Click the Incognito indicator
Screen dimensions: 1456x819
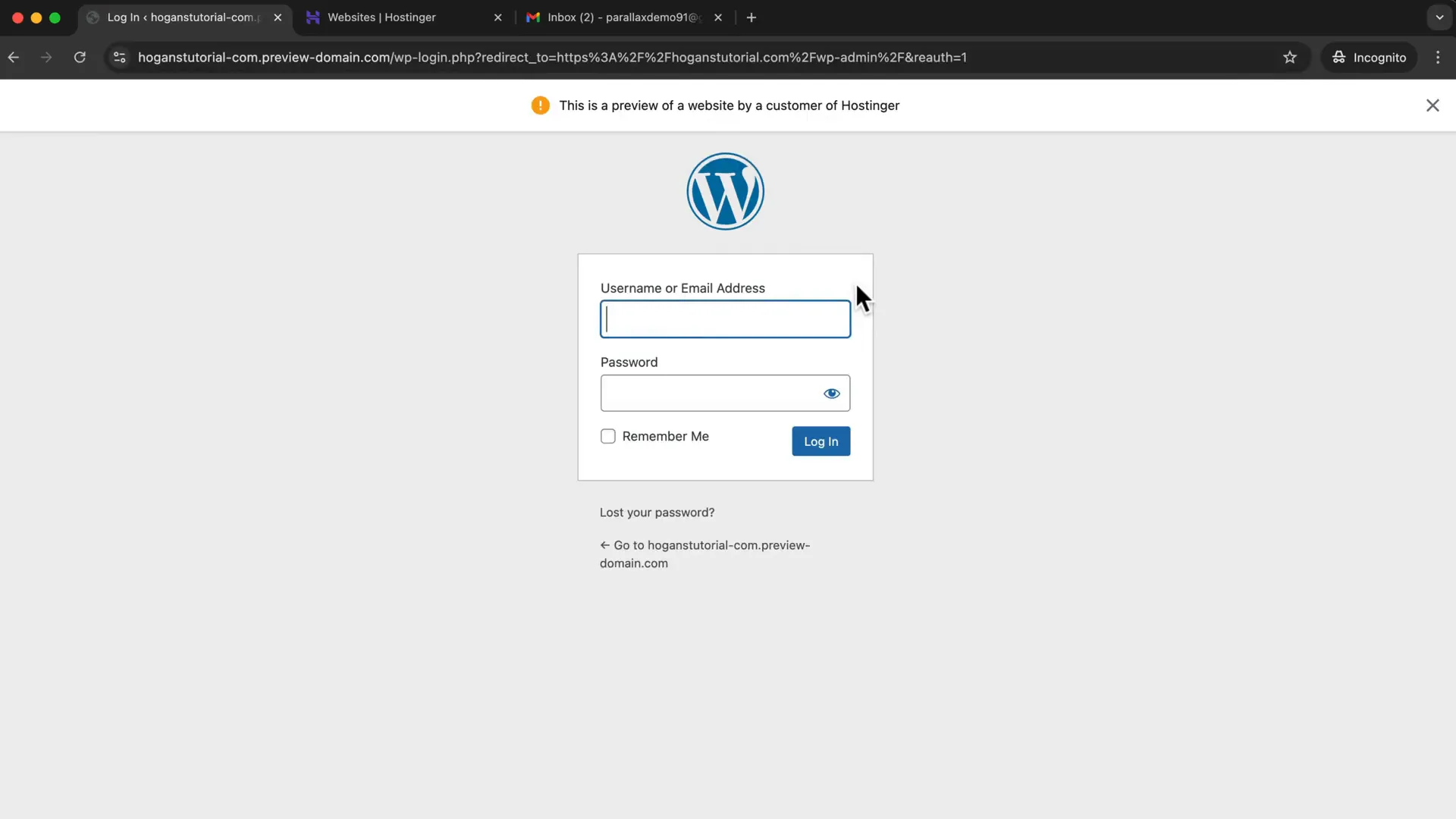coord(1369,58)
